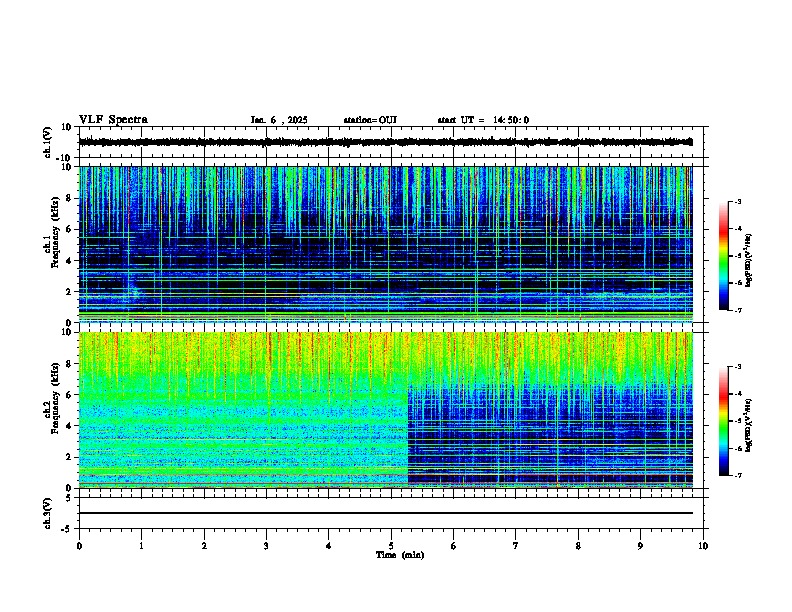Click the "VLF Spectra" plot title
The image size is (792, 612).
click(113, 120)
